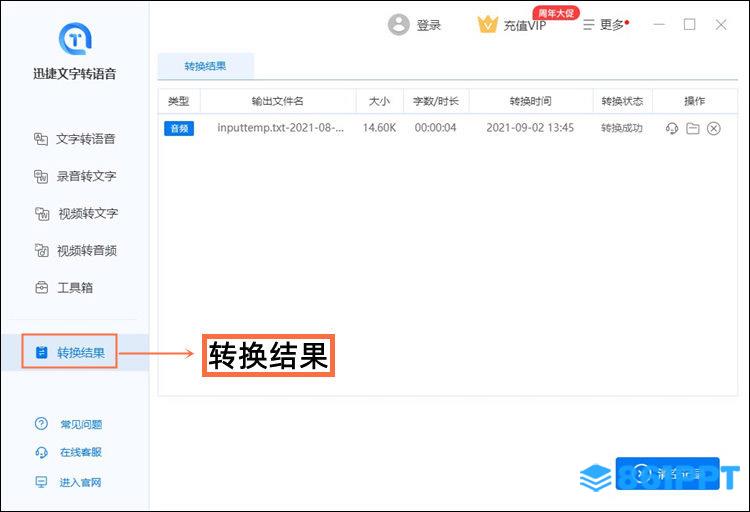
Task: Click the 视频转文字 sidebar icon
Action: pos(42,213)
